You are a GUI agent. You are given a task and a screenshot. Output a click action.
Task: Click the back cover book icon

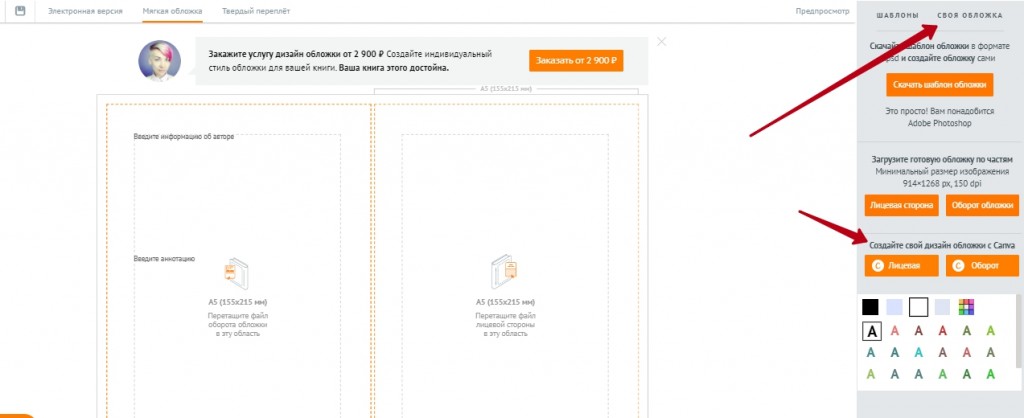coord(237,274)
